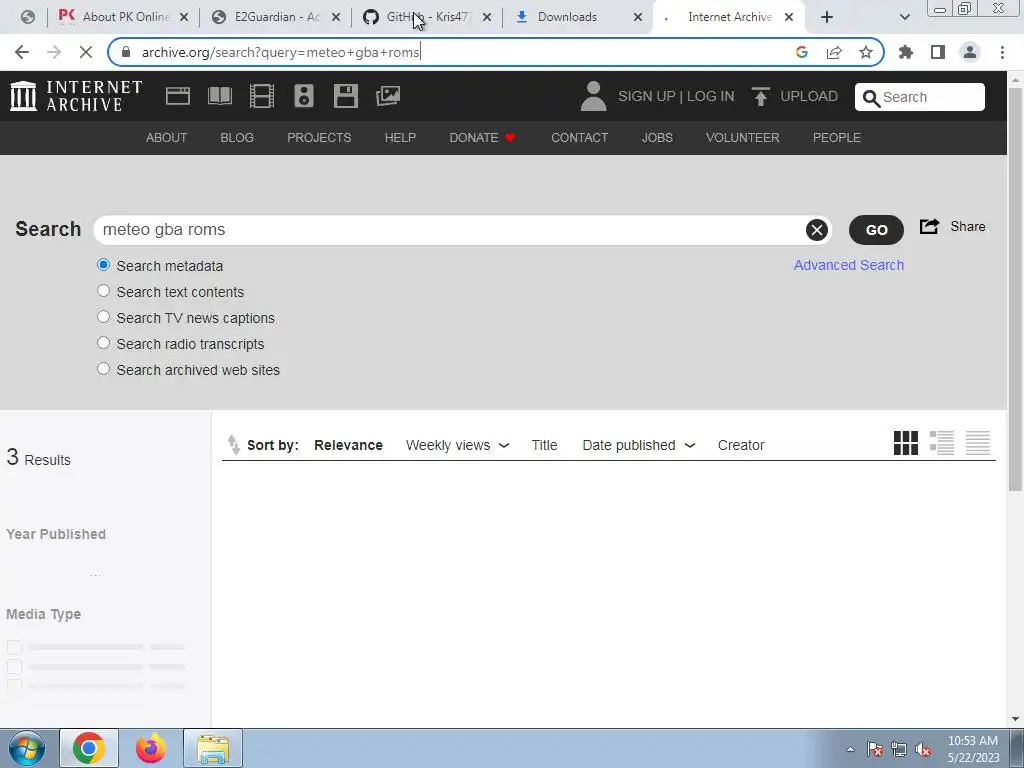Switch to Downloads tab
The image size is (1024, 768).
click(578, 17)
